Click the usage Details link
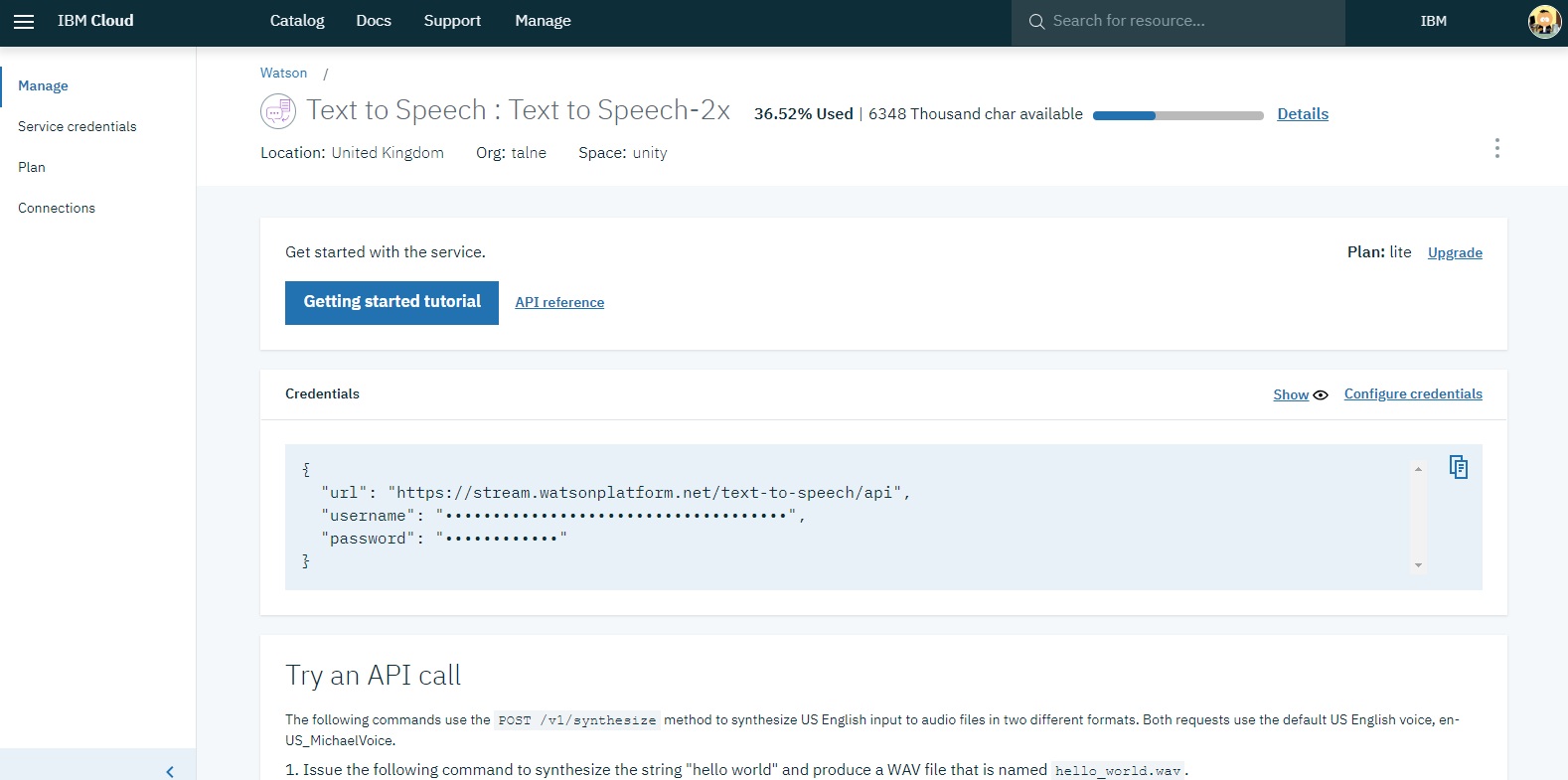1568x780 pixels. (x=1303, y=114)
